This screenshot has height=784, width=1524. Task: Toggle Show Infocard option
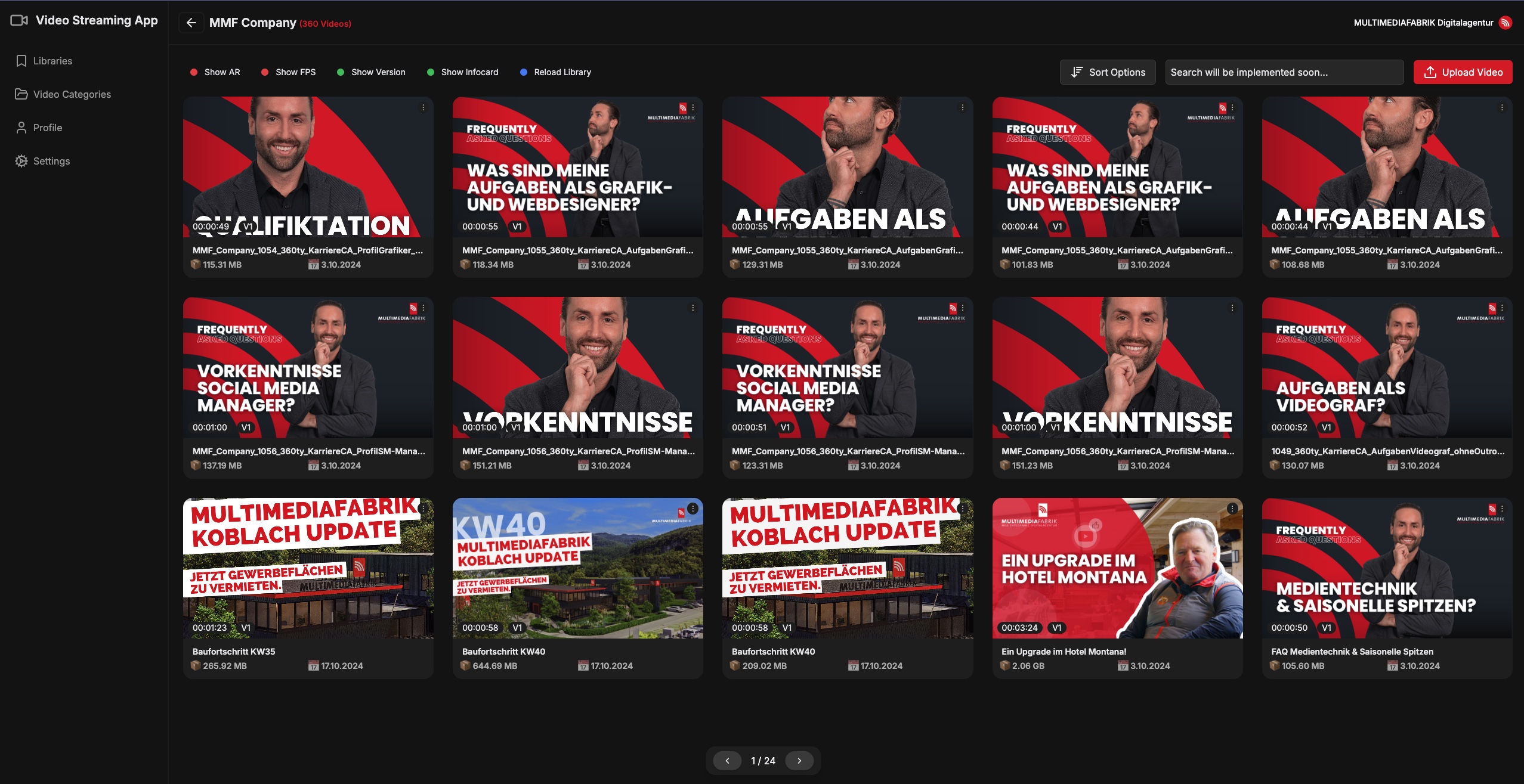tap(462, 72)
